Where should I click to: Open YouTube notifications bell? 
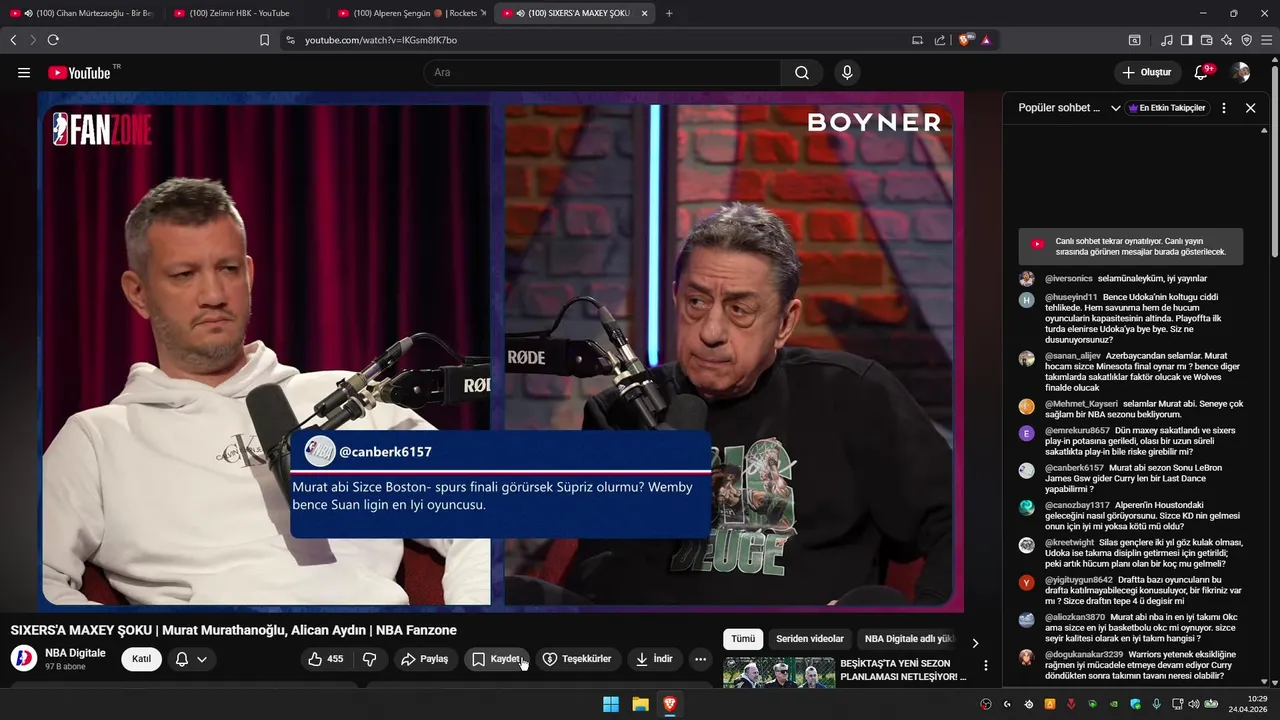click(x=1203, y=72)
